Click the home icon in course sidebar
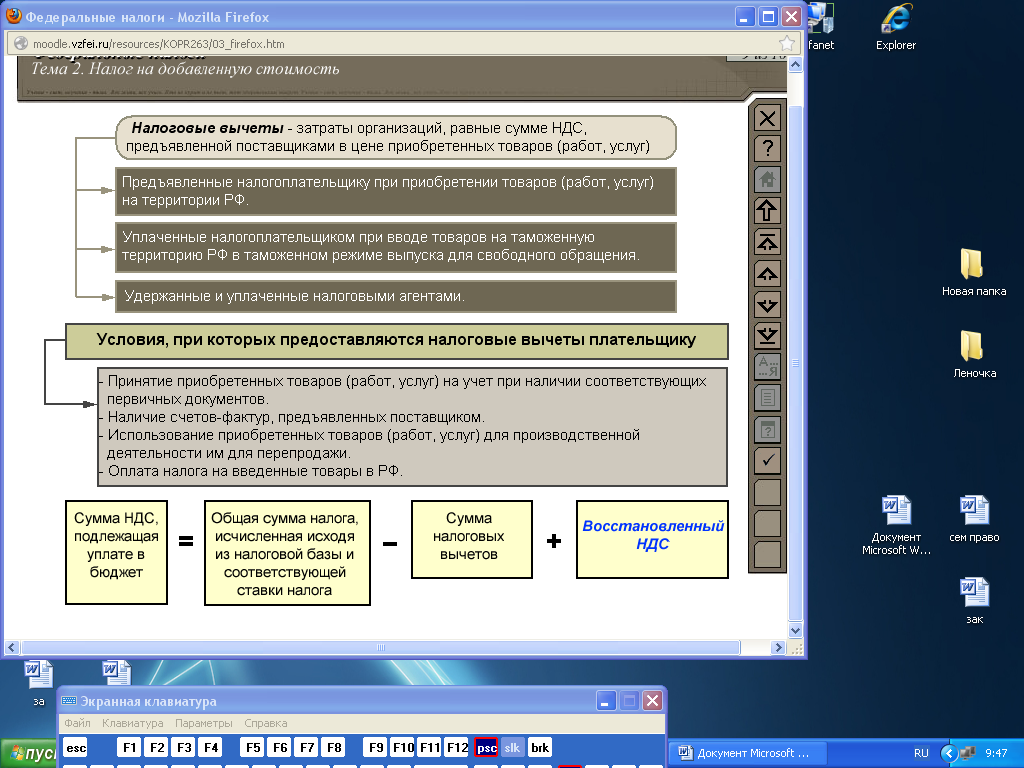This screenshot has width=1024, height=768. coord(767,180)
